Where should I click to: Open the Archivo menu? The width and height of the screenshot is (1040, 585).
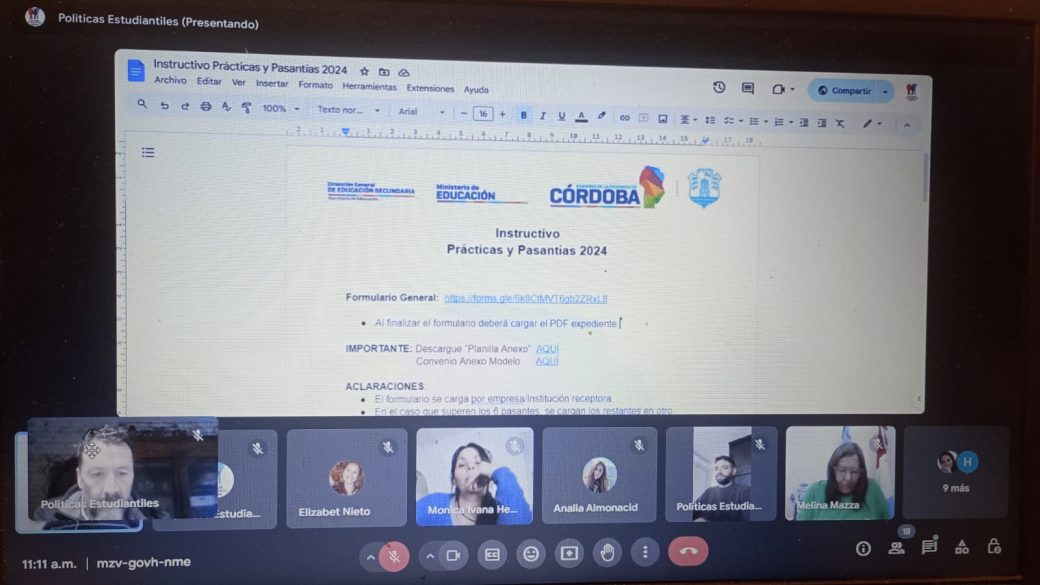point(170,80)
